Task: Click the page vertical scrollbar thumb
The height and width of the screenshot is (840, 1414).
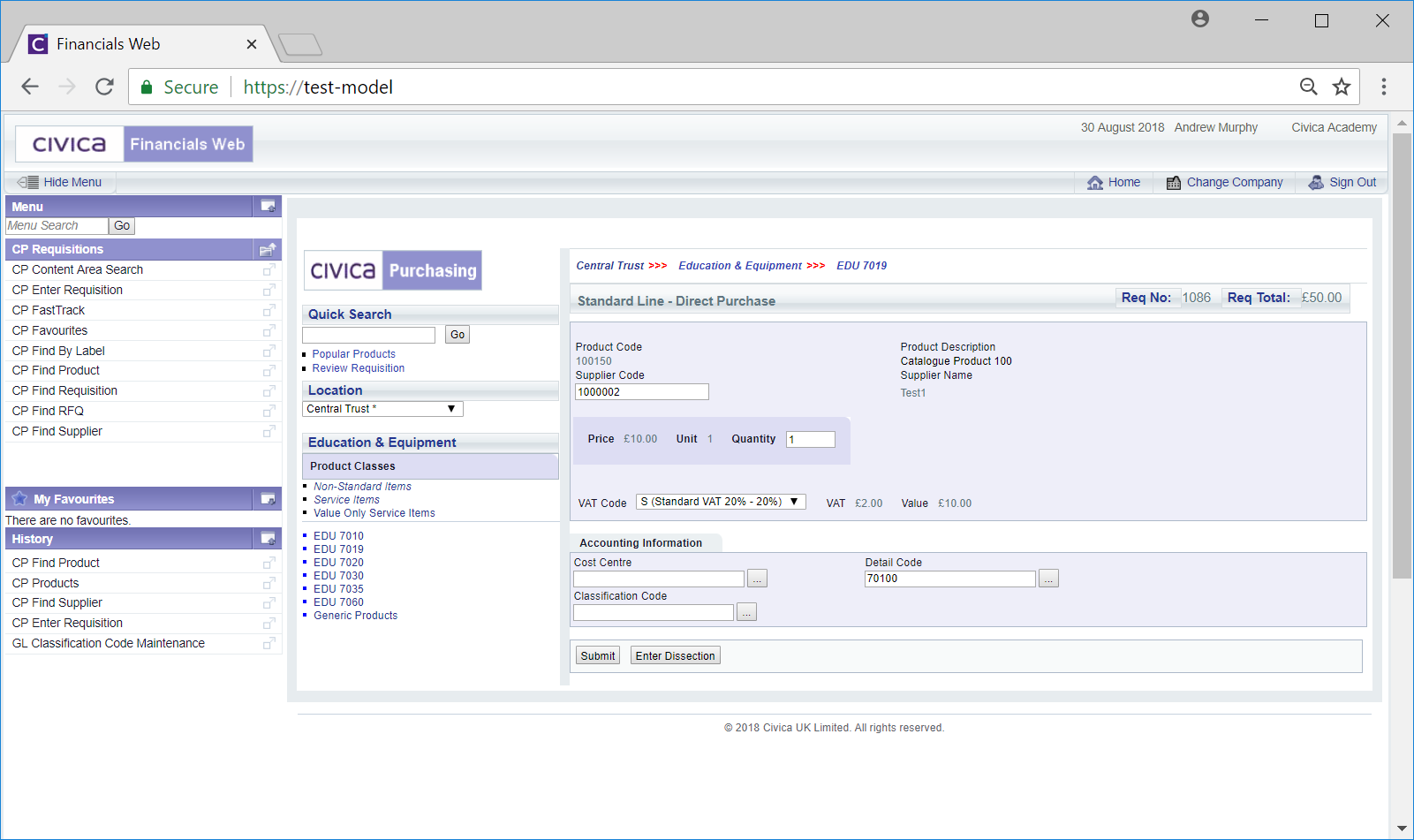Action: tap(1402, 355)
